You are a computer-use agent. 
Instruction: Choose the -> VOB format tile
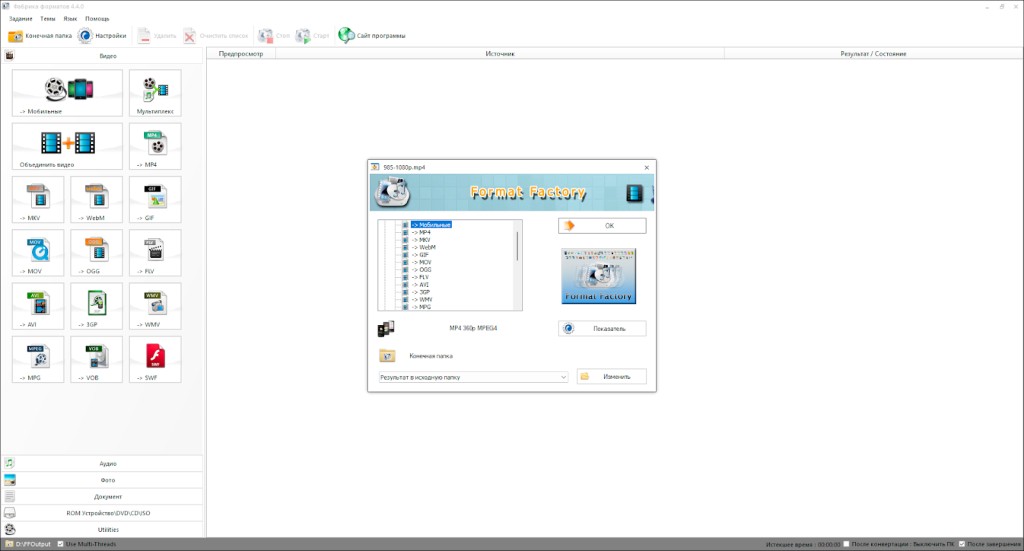(96, 360)
